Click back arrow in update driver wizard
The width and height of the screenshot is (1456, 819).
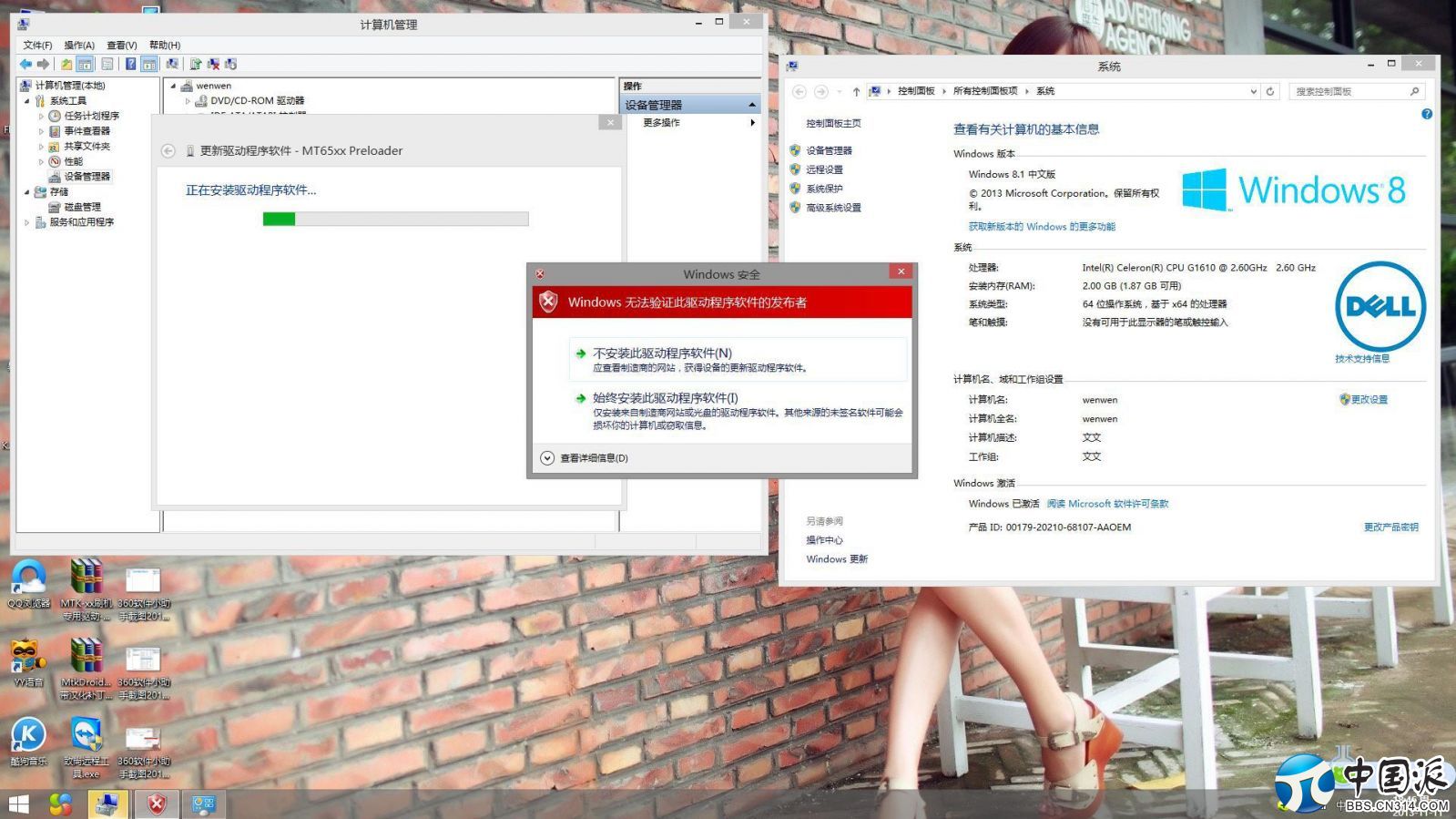coord(168,151)
